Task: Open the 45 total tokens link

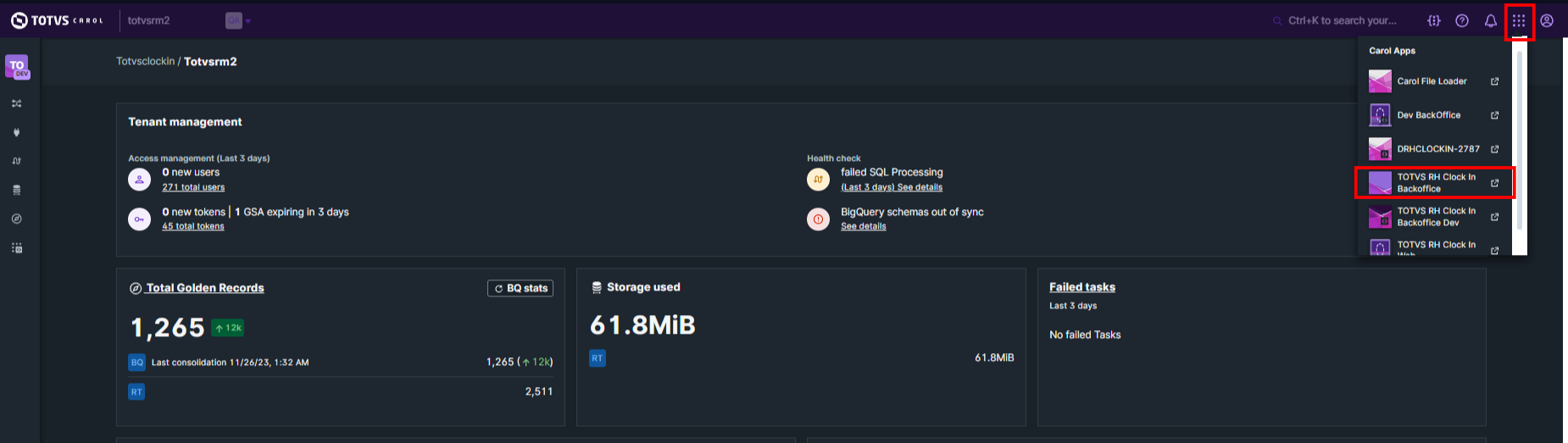Action: [x=193, y=226]
